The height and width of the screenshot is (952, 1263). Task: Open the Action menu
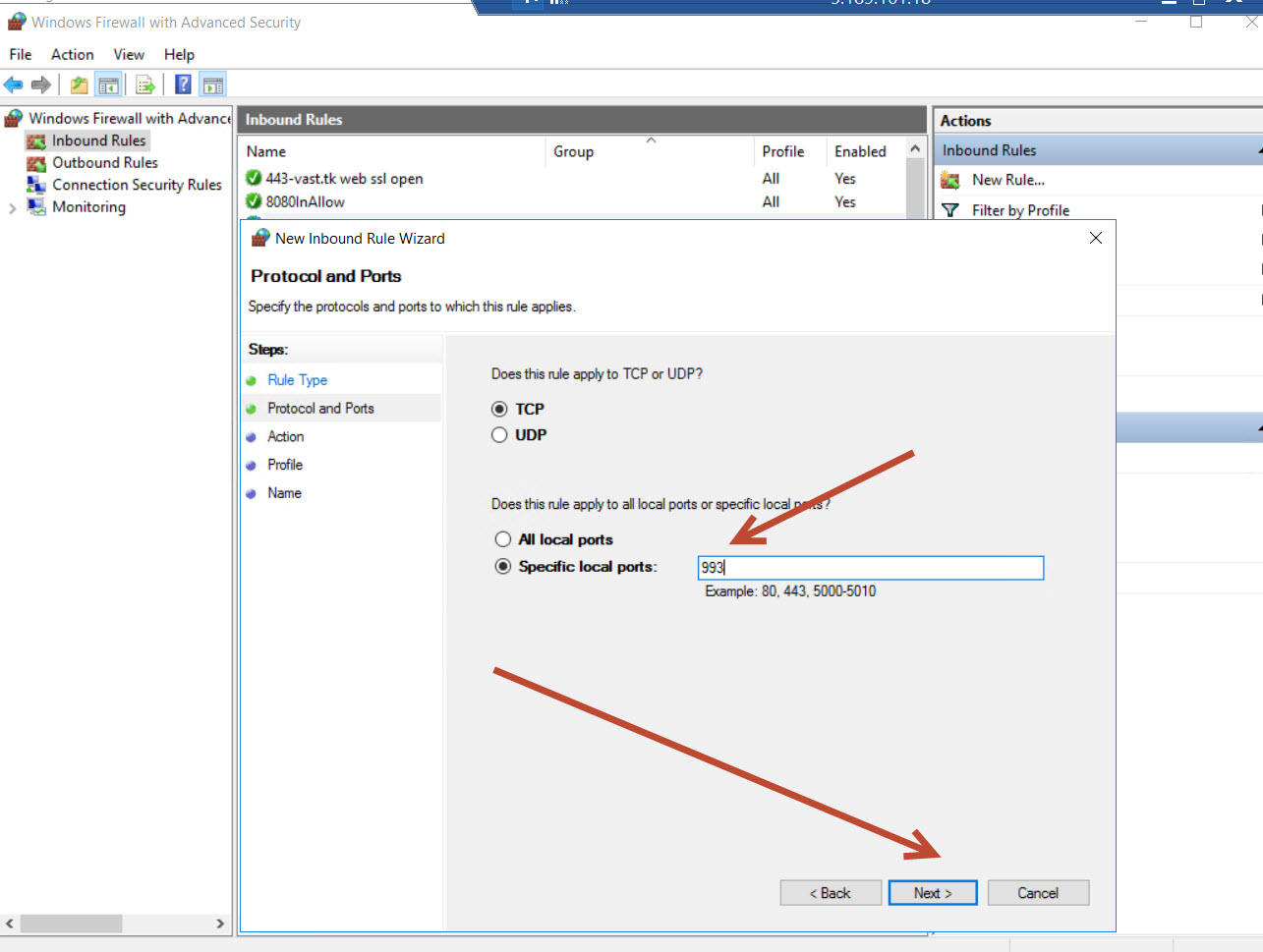coord(73,55)
